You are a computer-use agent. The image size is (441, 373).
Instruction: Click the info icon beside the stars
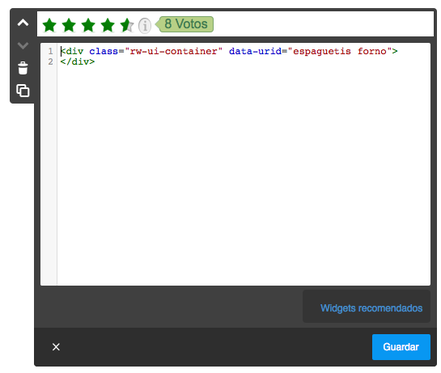coord(145,25)
